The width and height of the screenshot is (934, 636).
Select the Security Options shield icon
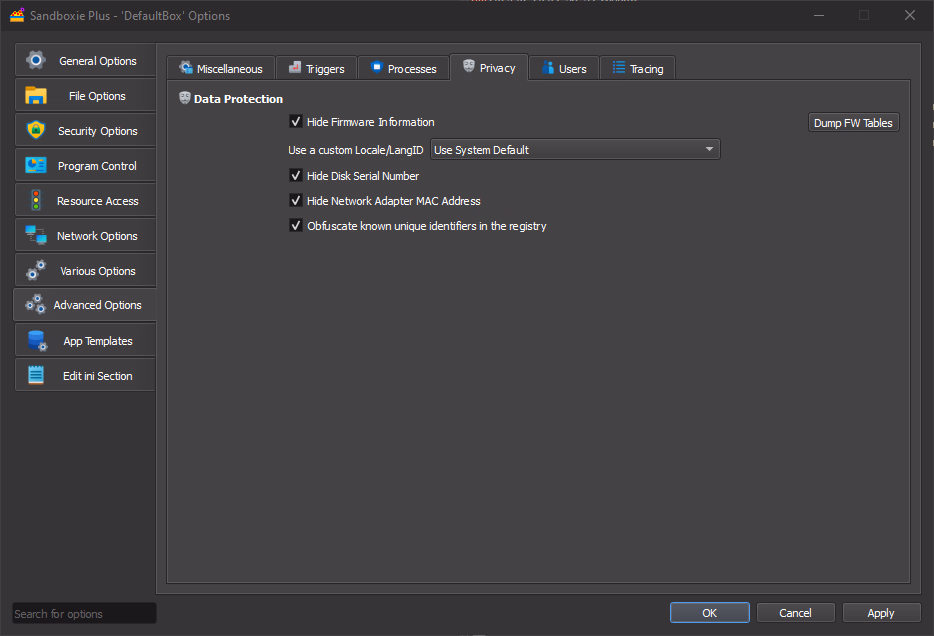[x=36, y=131]
